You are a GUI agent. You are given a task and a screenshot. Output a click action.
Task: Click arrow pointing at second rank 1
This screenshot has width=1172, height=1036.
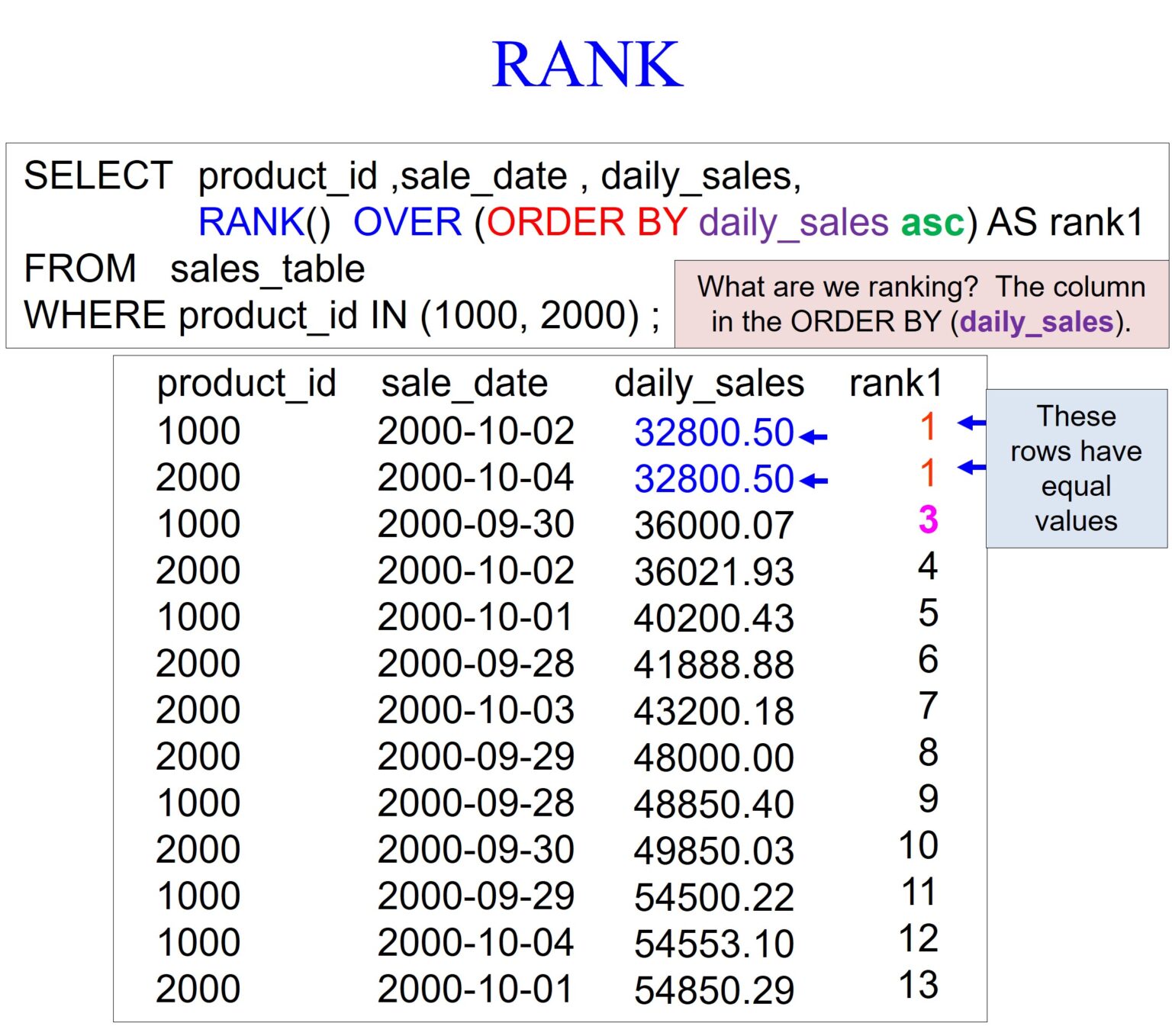coord(971,467)
